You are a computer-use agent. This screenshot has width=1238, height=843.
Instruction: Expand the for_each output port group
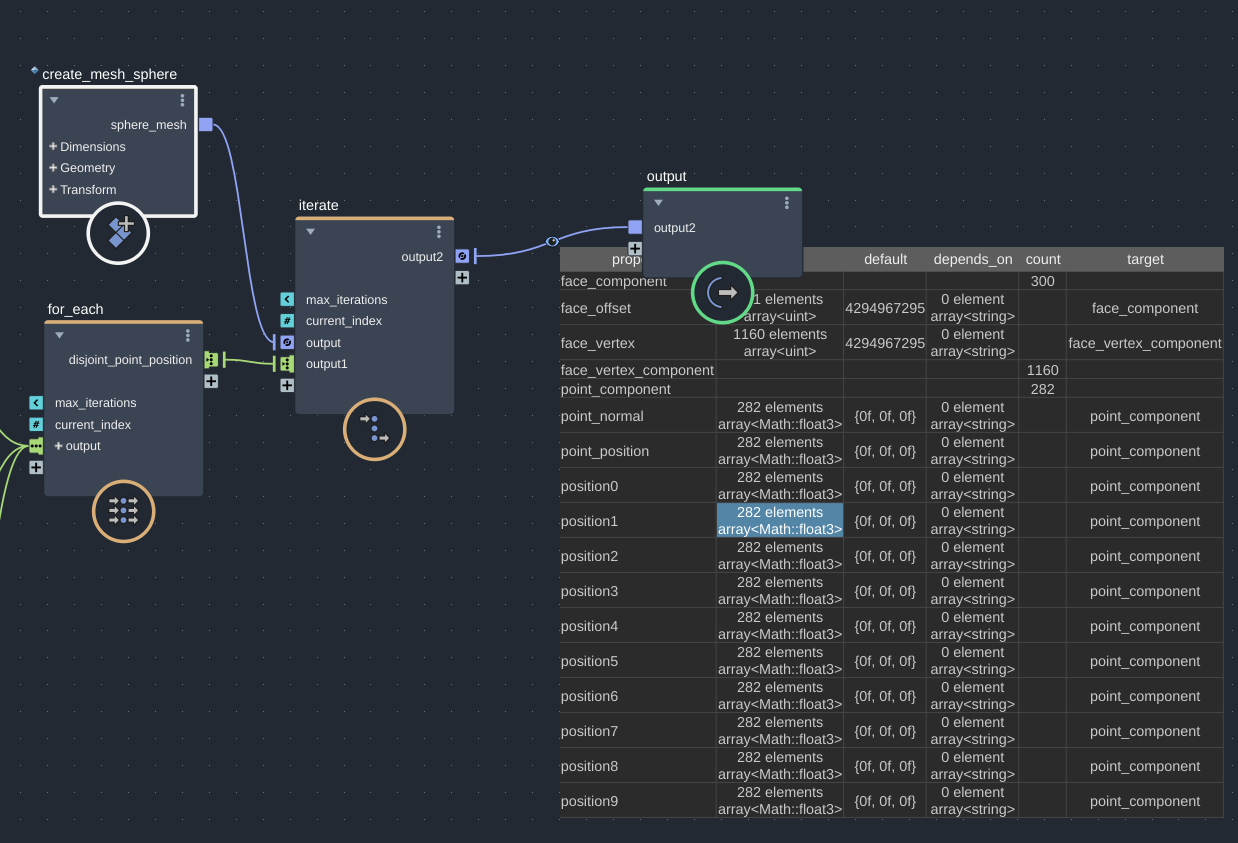[x=59, y=446]
